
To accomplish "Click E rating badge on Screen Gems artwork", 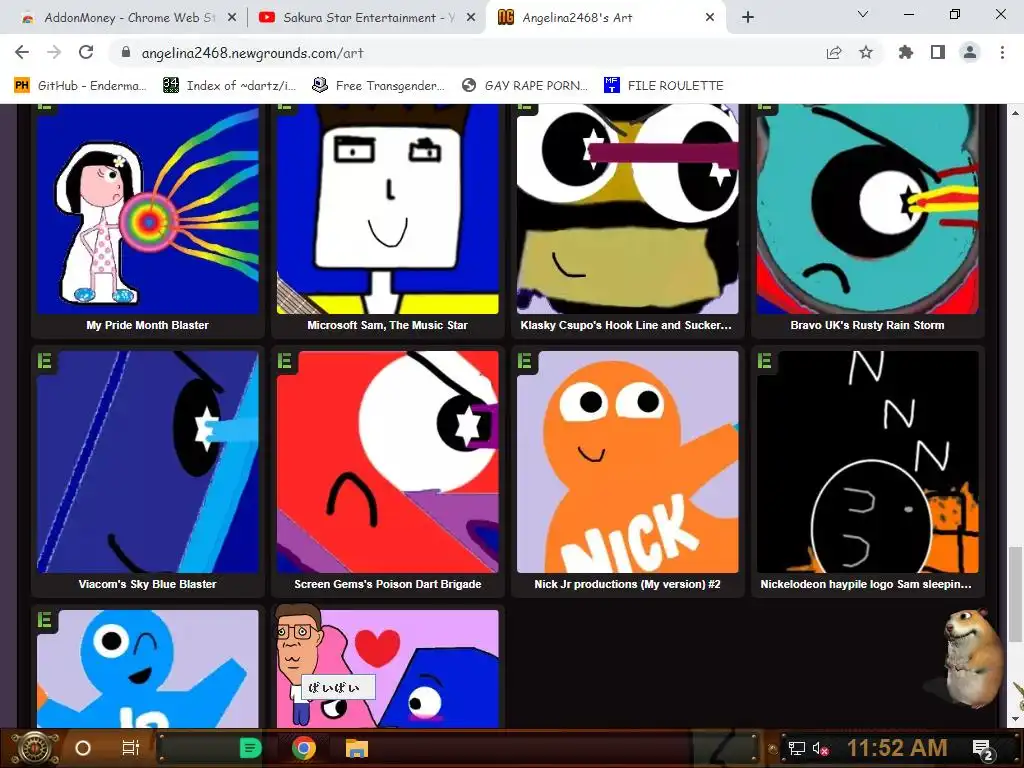I will [x=285, y=360].
